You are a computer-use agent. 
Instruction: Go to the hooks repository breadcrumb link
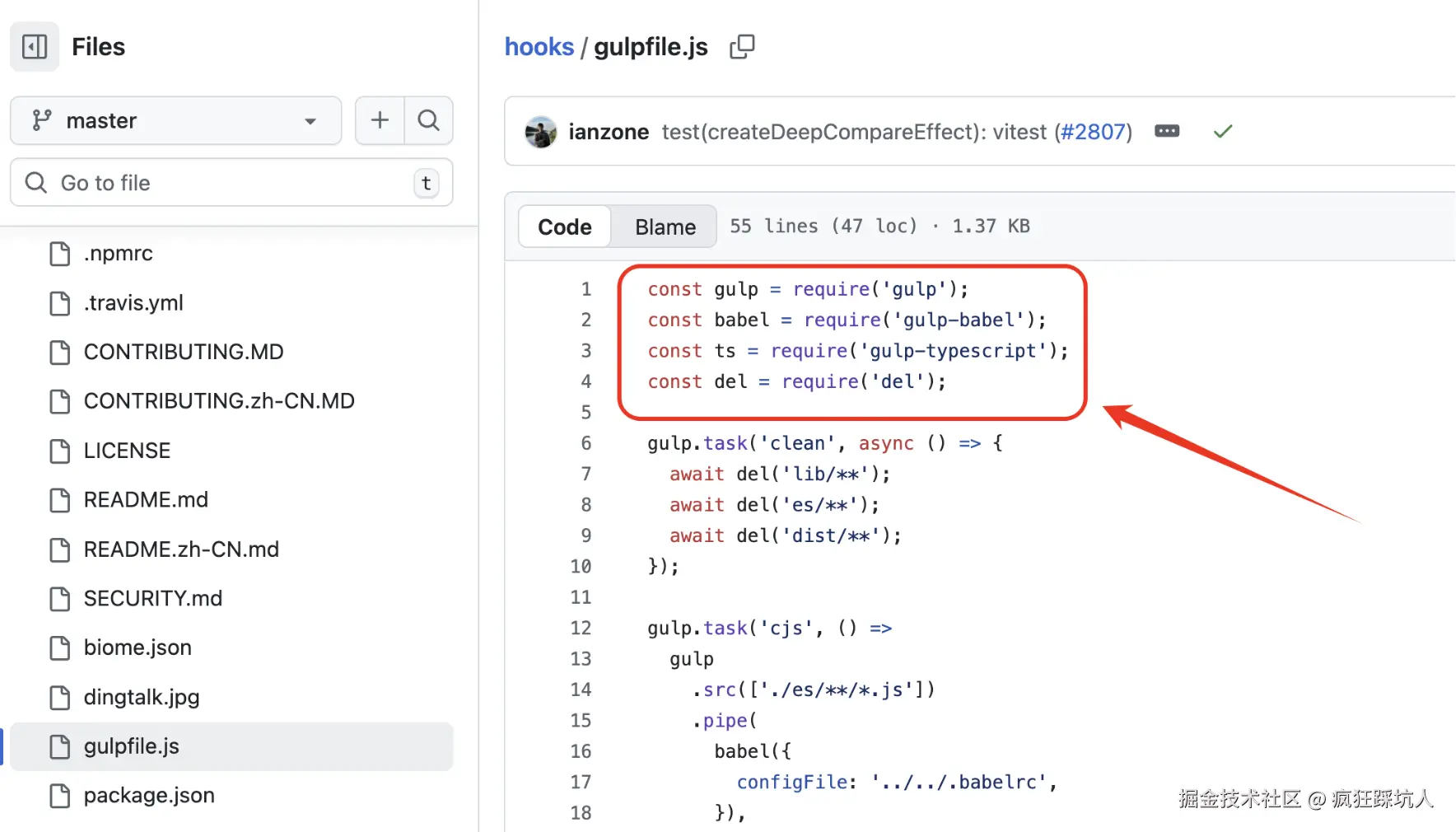(x=539, y=47)
